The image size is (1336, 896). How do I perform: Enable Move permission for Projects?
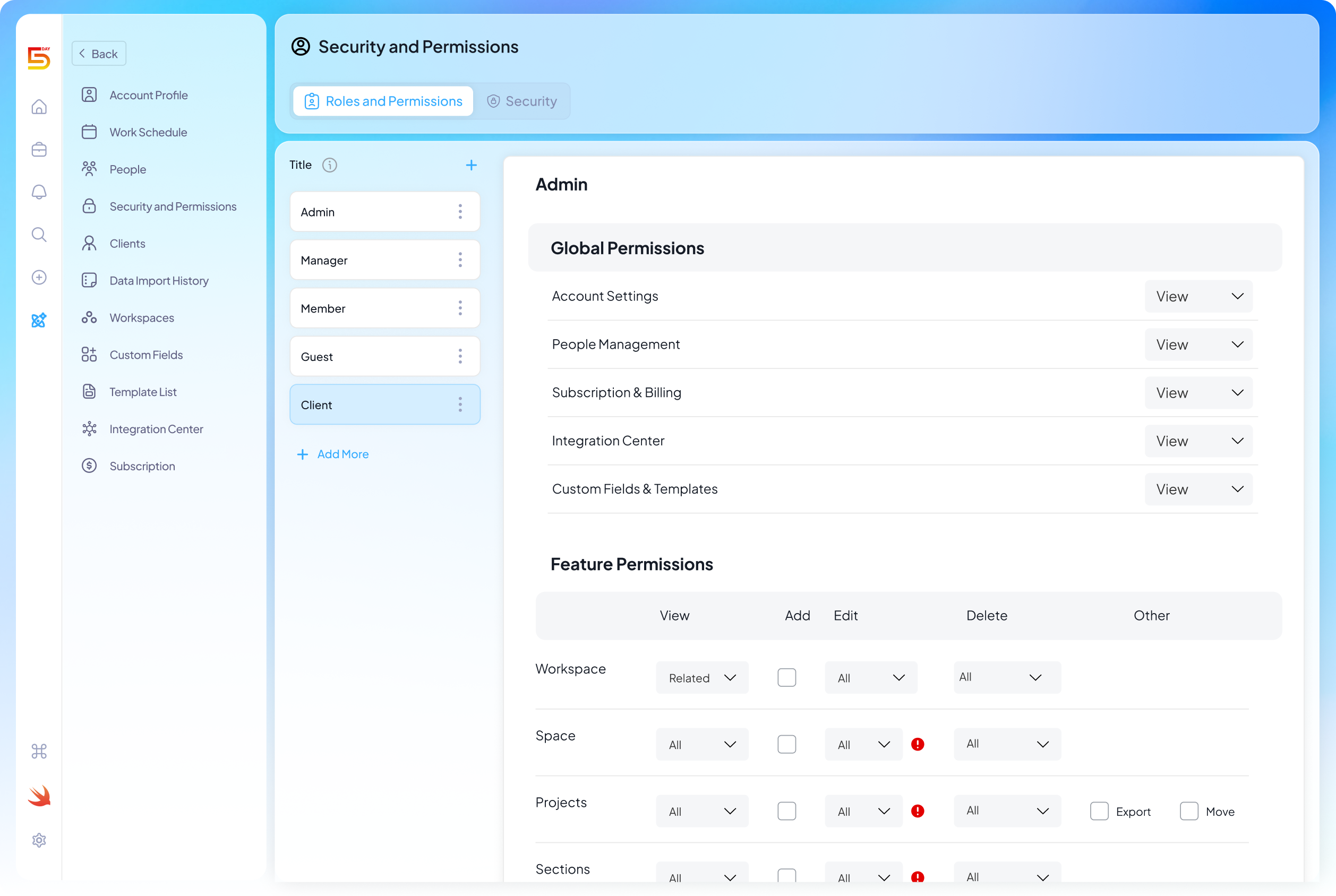tap(1188, 811)
